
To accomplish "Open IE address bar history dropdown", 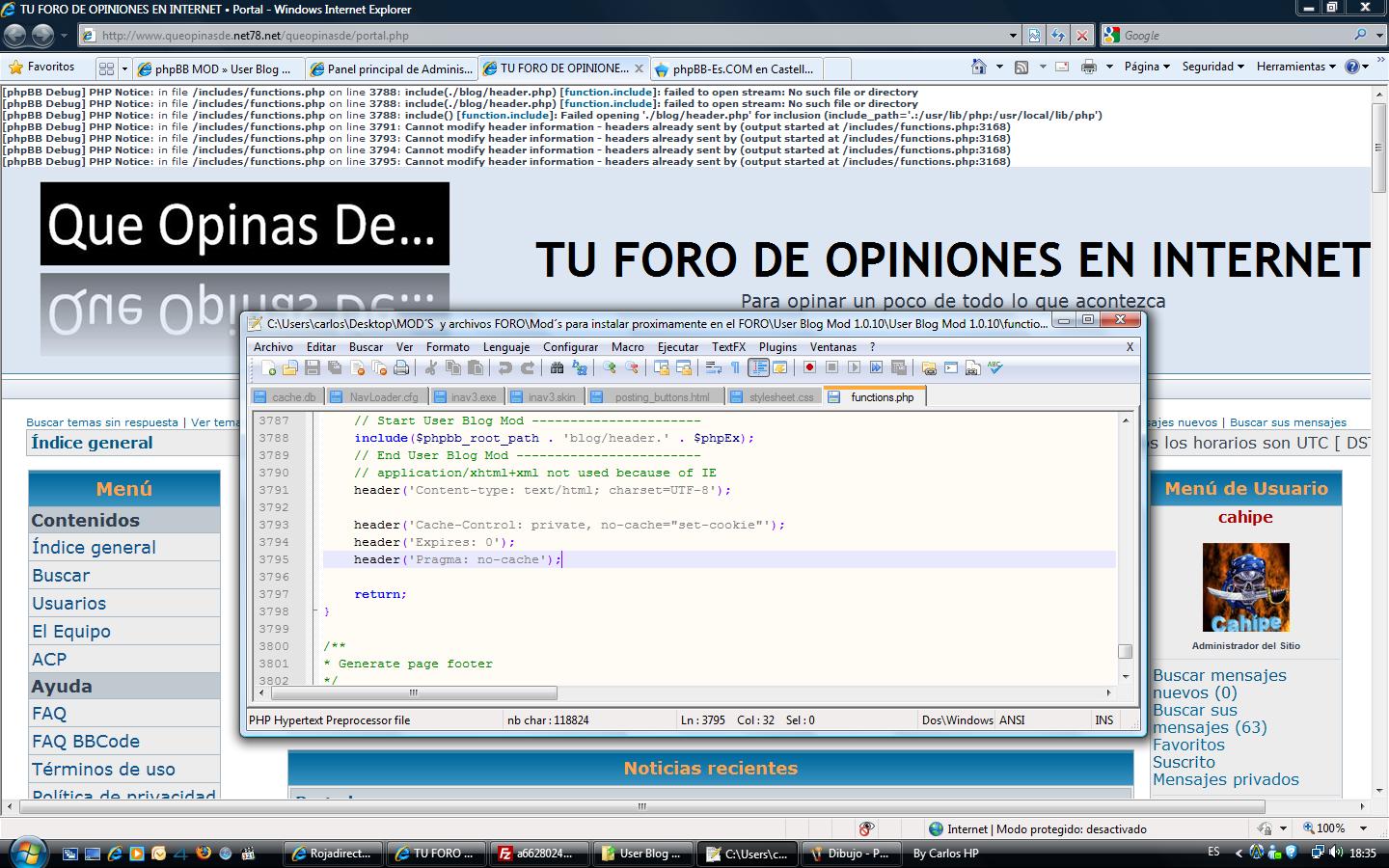I will [1013, 36].
